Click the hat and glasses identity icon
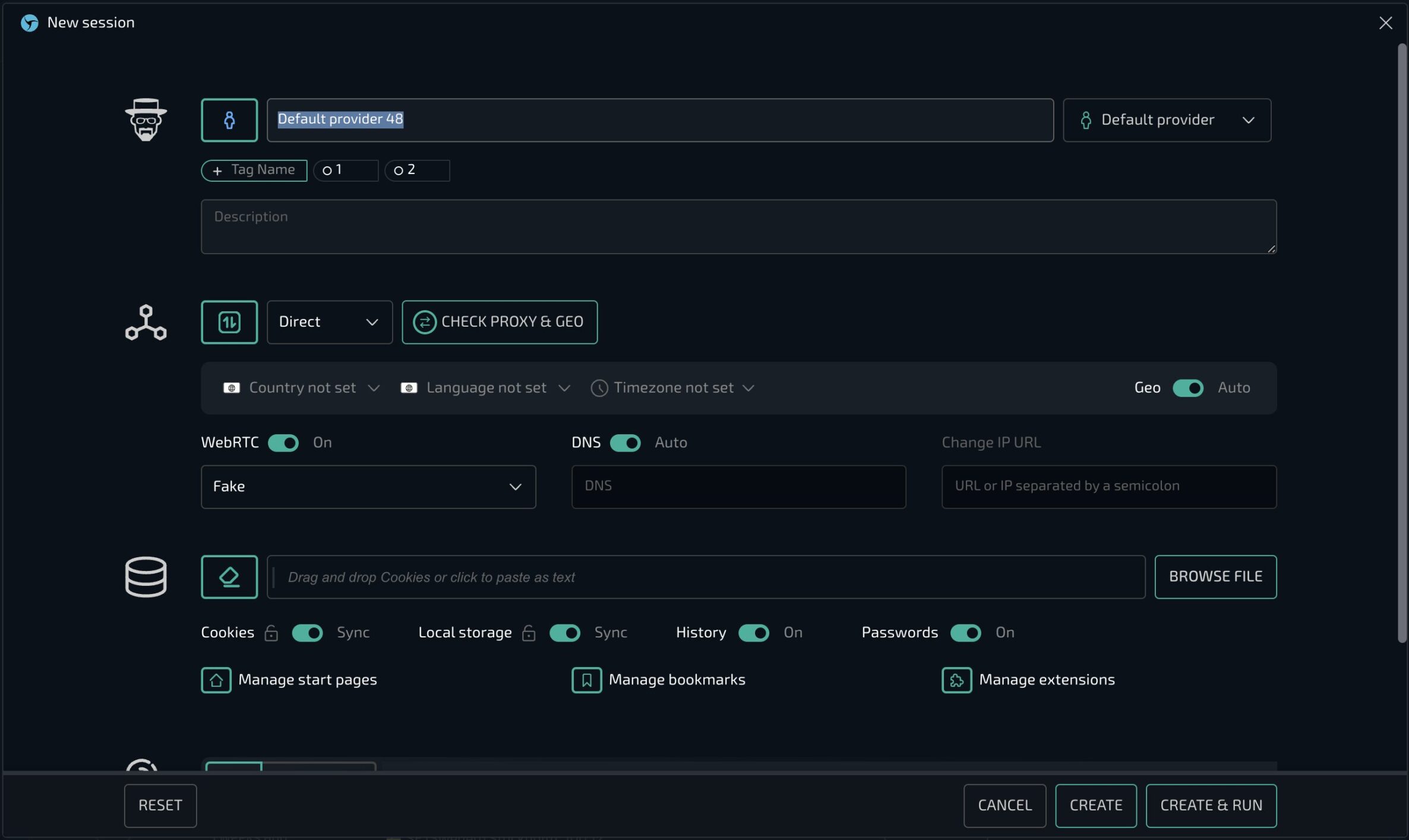Screen dimensions: 1409x840 pos(146,119)
